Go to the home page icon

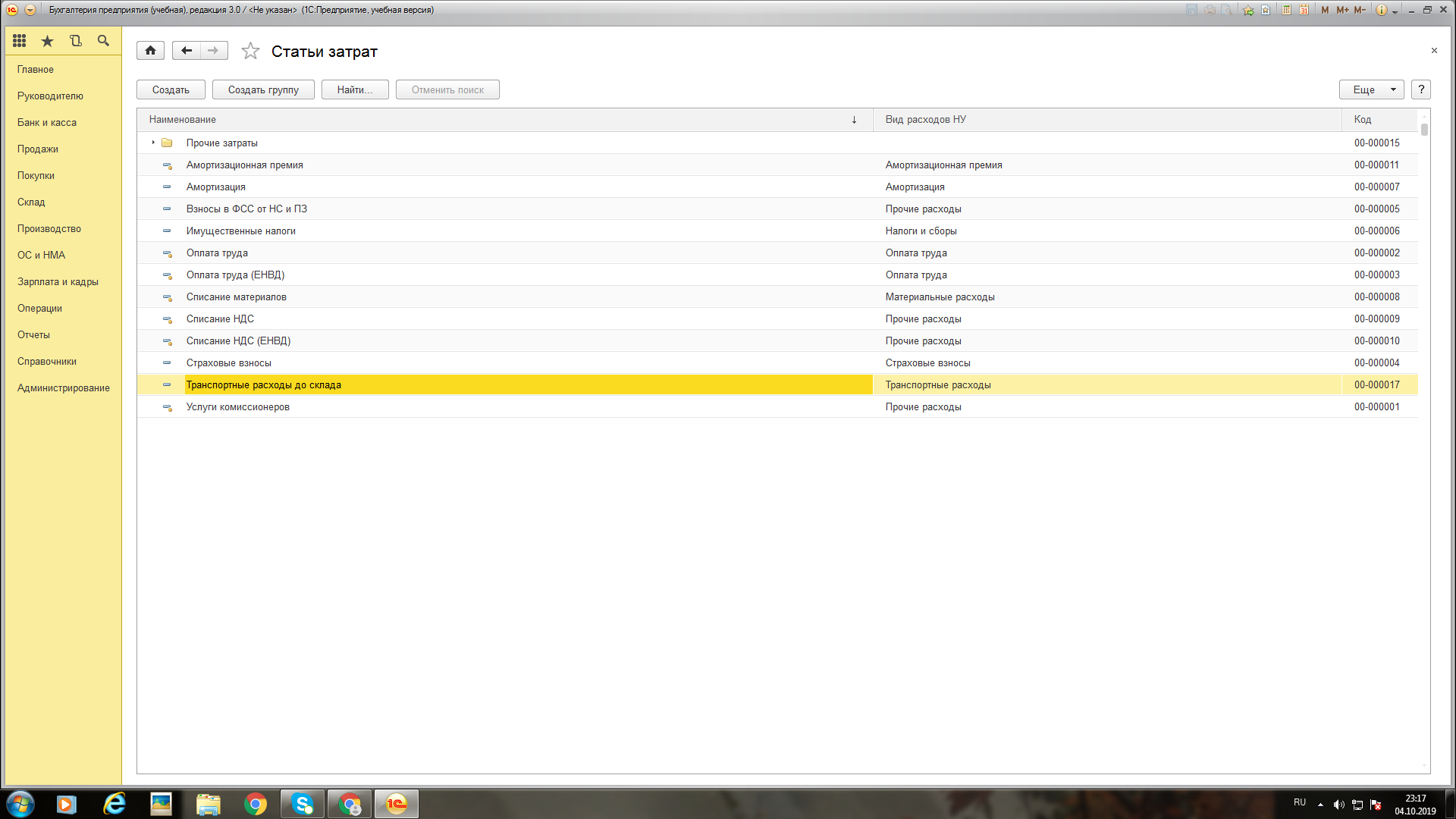pyautogui.click(x=150, y=51)
